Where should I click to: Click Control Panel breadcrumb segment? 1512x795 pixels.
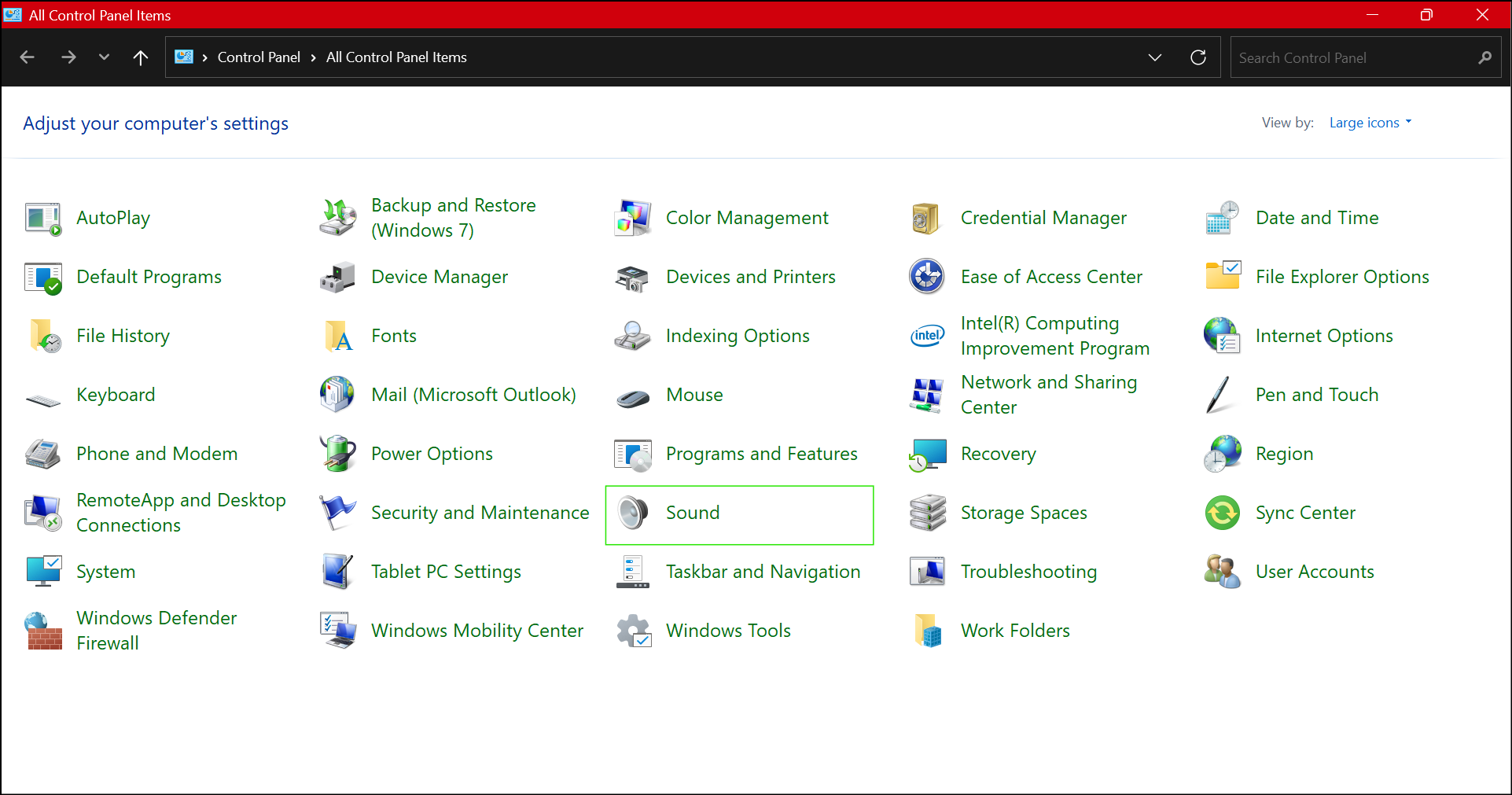click(x=259, y=57)
